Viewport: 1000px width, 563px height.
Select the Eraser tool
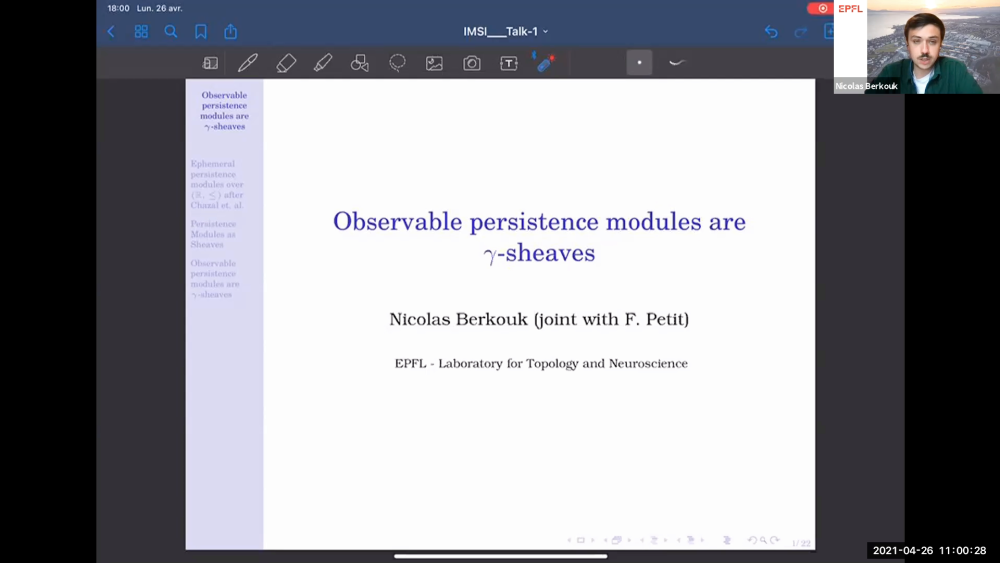[286, 62]
